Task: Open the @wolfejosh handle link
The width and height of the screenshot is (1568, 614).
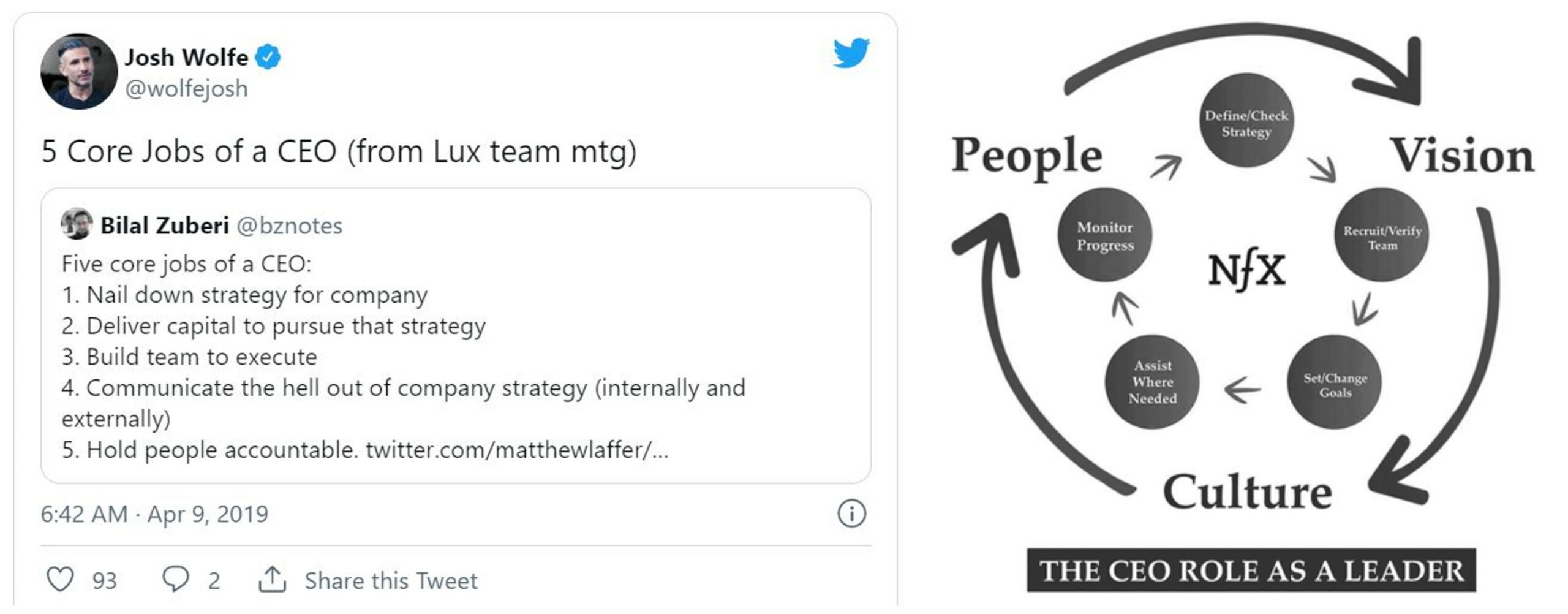Action: pyautogui.click(x=186, y=89)
